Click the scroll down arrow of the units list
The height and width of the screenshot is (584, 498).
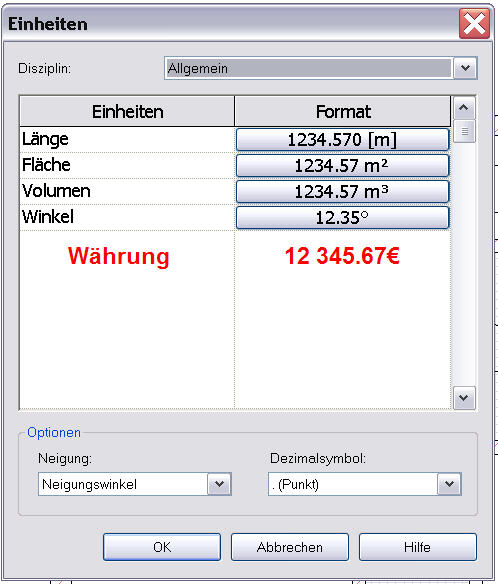(x=464, y=398)
